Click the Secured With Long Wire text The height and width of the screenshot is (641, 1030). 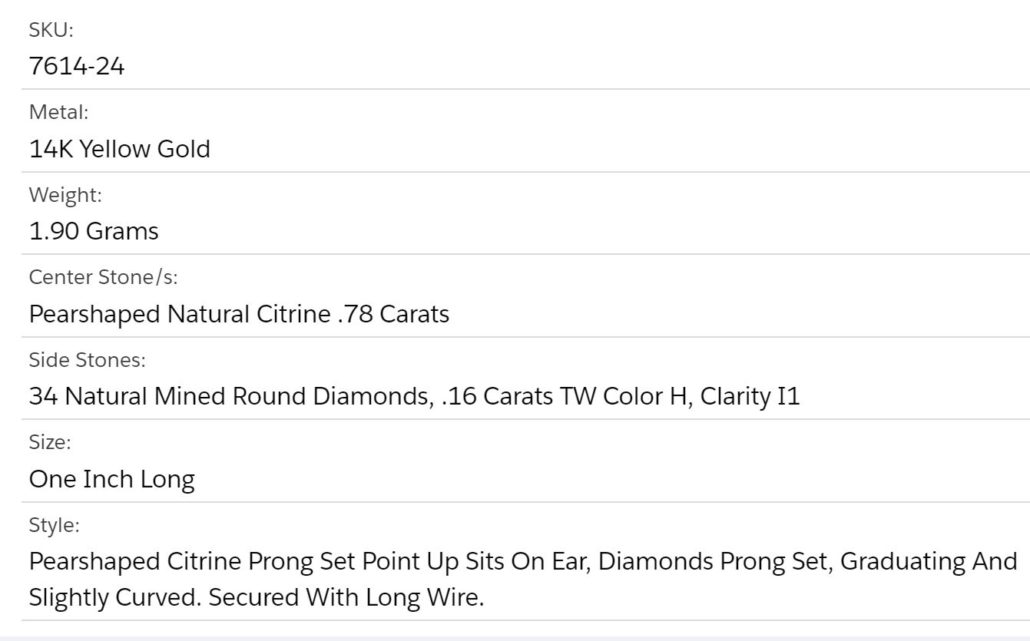click(x=346, y=598)
